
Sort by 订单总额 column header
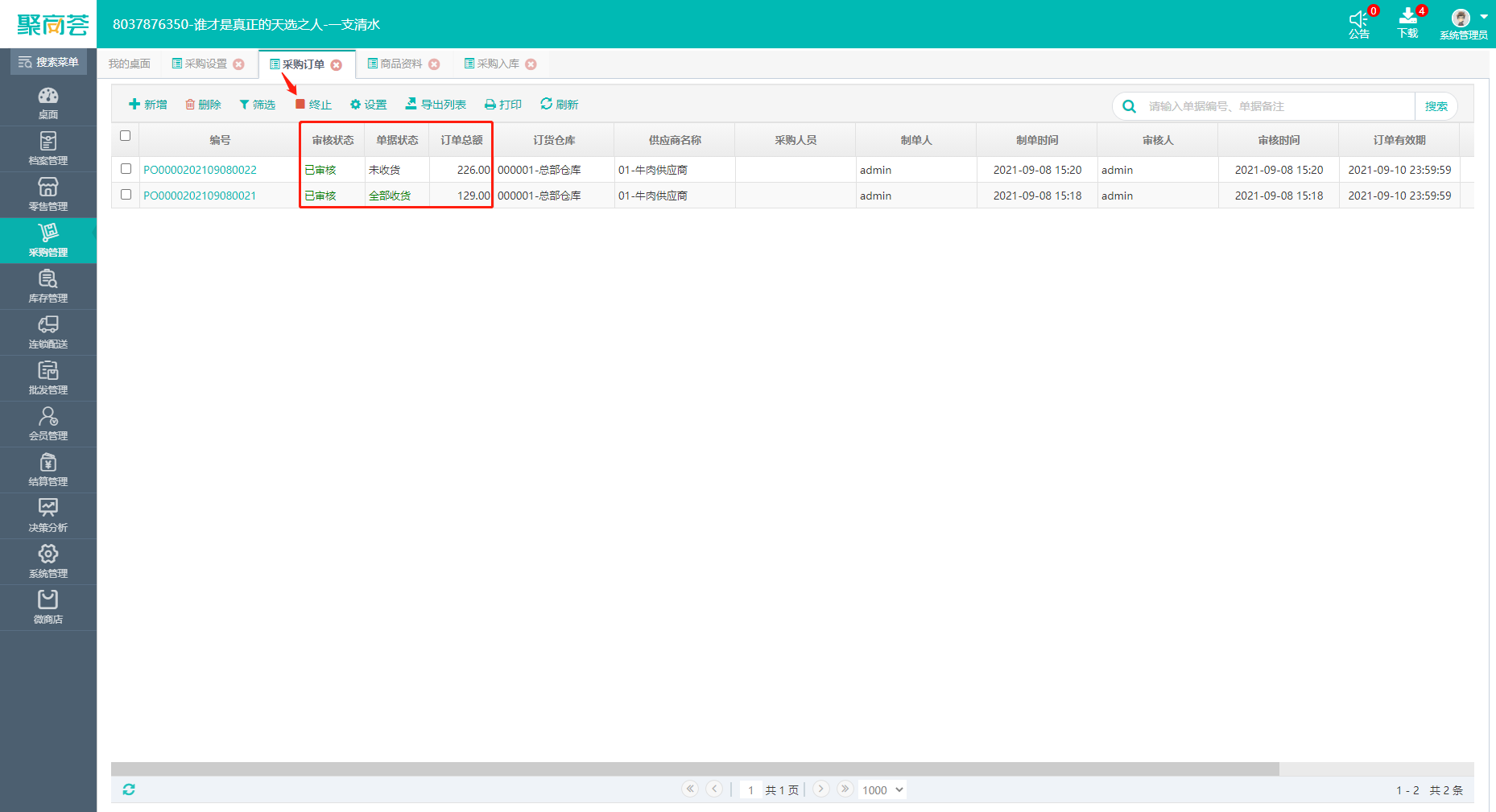pyautogui.click(x=461, y=140)
